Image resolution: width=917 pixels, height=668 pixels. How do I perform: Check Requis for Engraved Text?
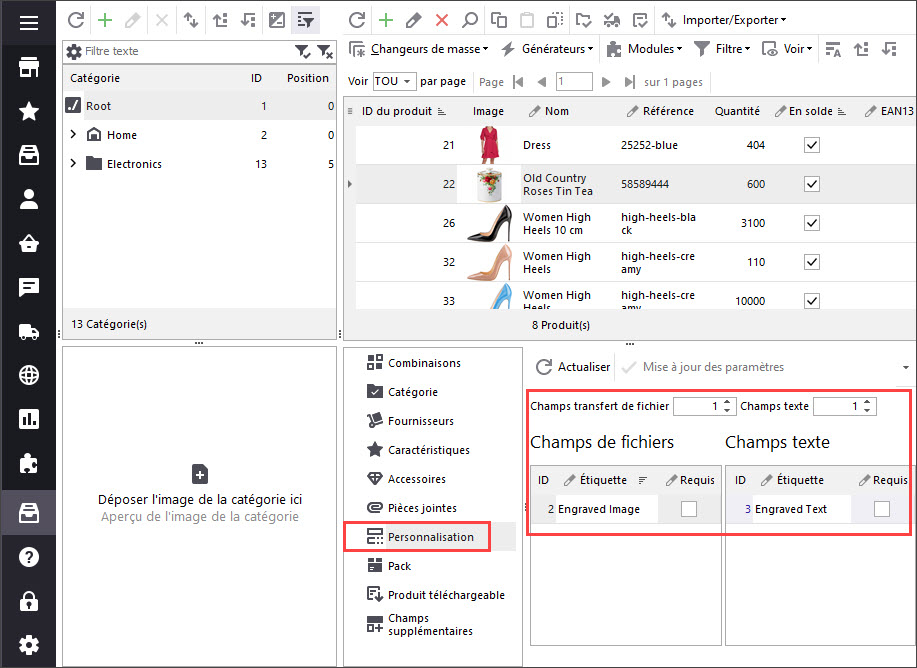(882, 509)
